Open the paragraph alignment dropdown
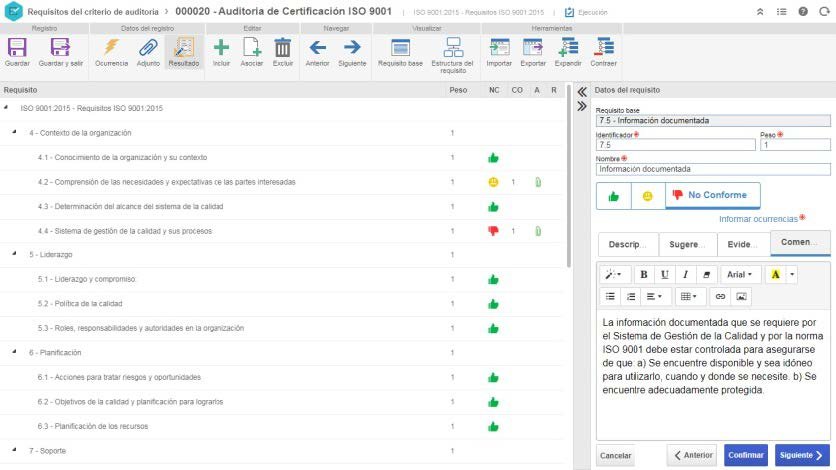 (x=654, y=297)
